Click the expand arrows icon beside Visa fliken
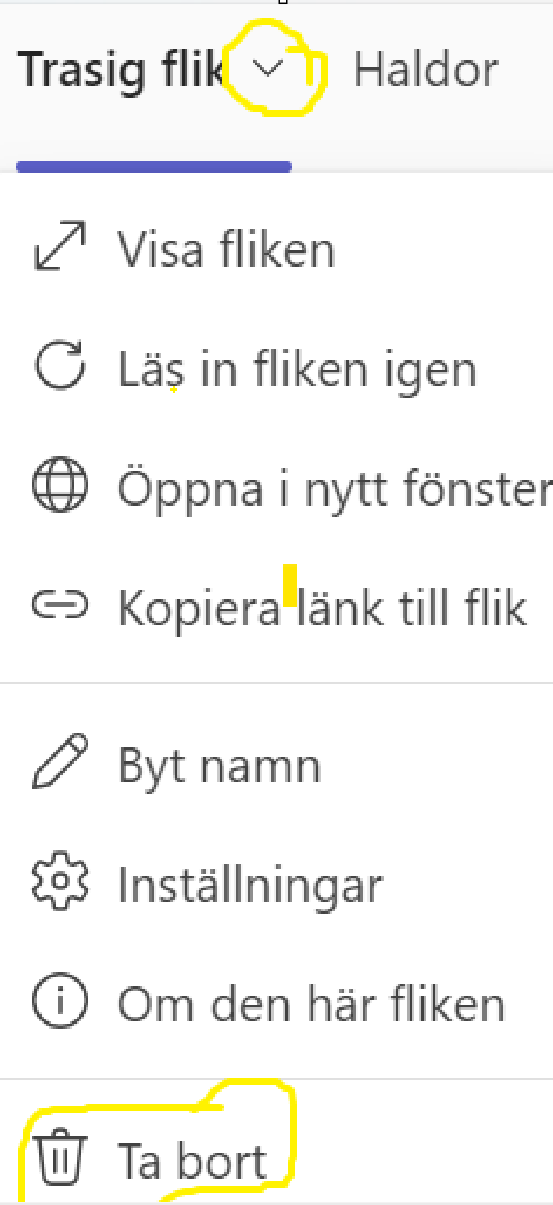The height and width of the screenshot is (1205, 553). 60,250
